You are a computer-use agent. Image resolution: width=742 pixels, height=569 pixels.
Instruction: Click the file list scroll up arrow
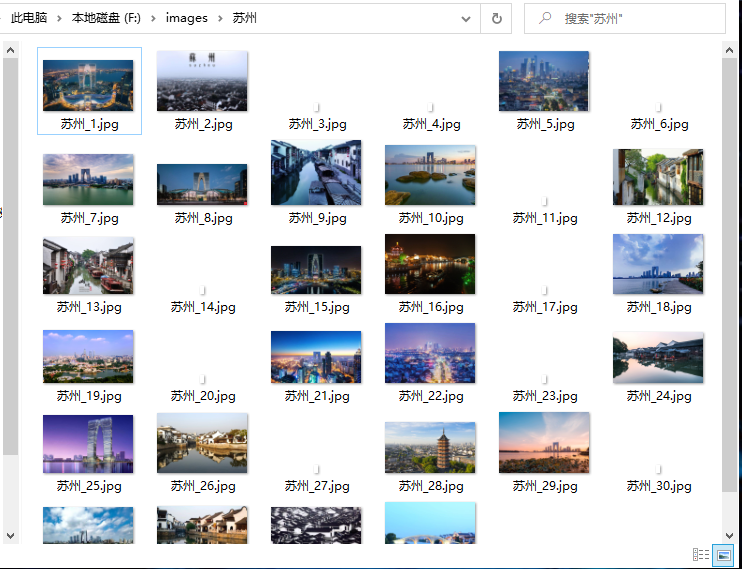coord(729,50)
